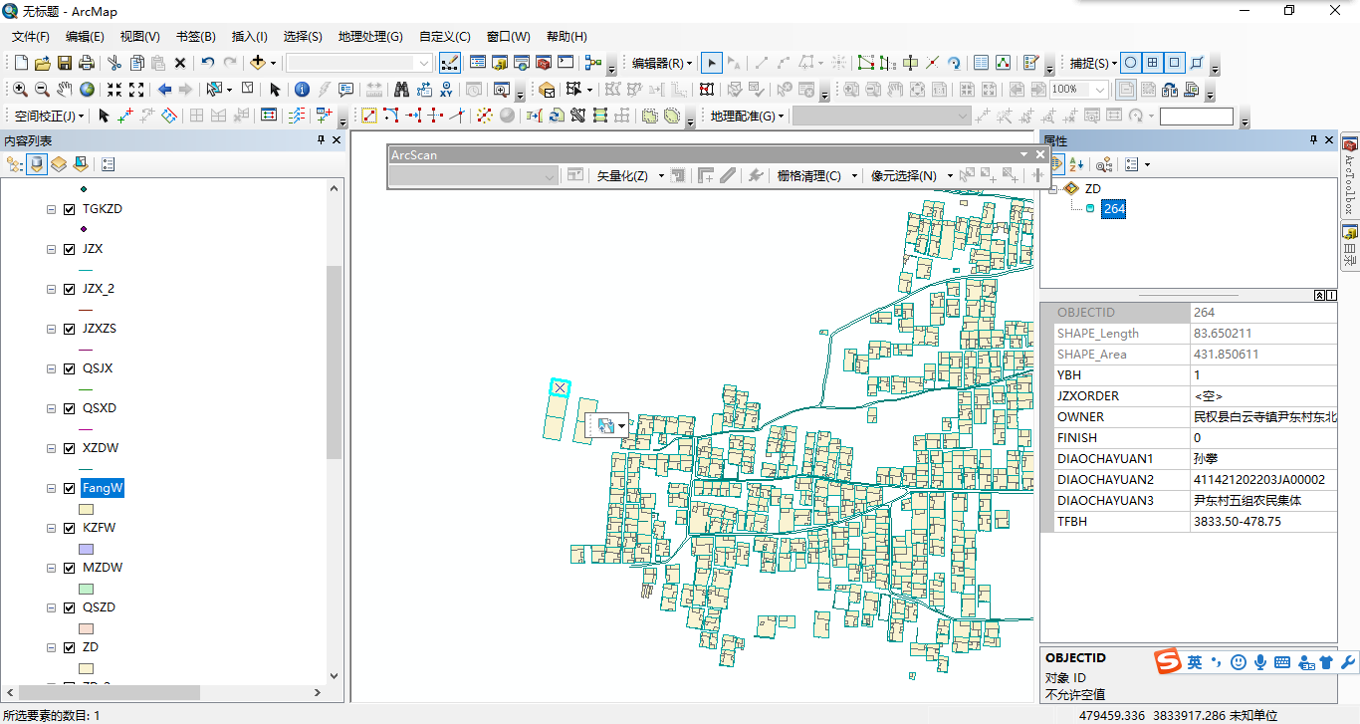Open the 捕捉(S) snapping dropdown

pyautogui.click(x=1093, y=63)
